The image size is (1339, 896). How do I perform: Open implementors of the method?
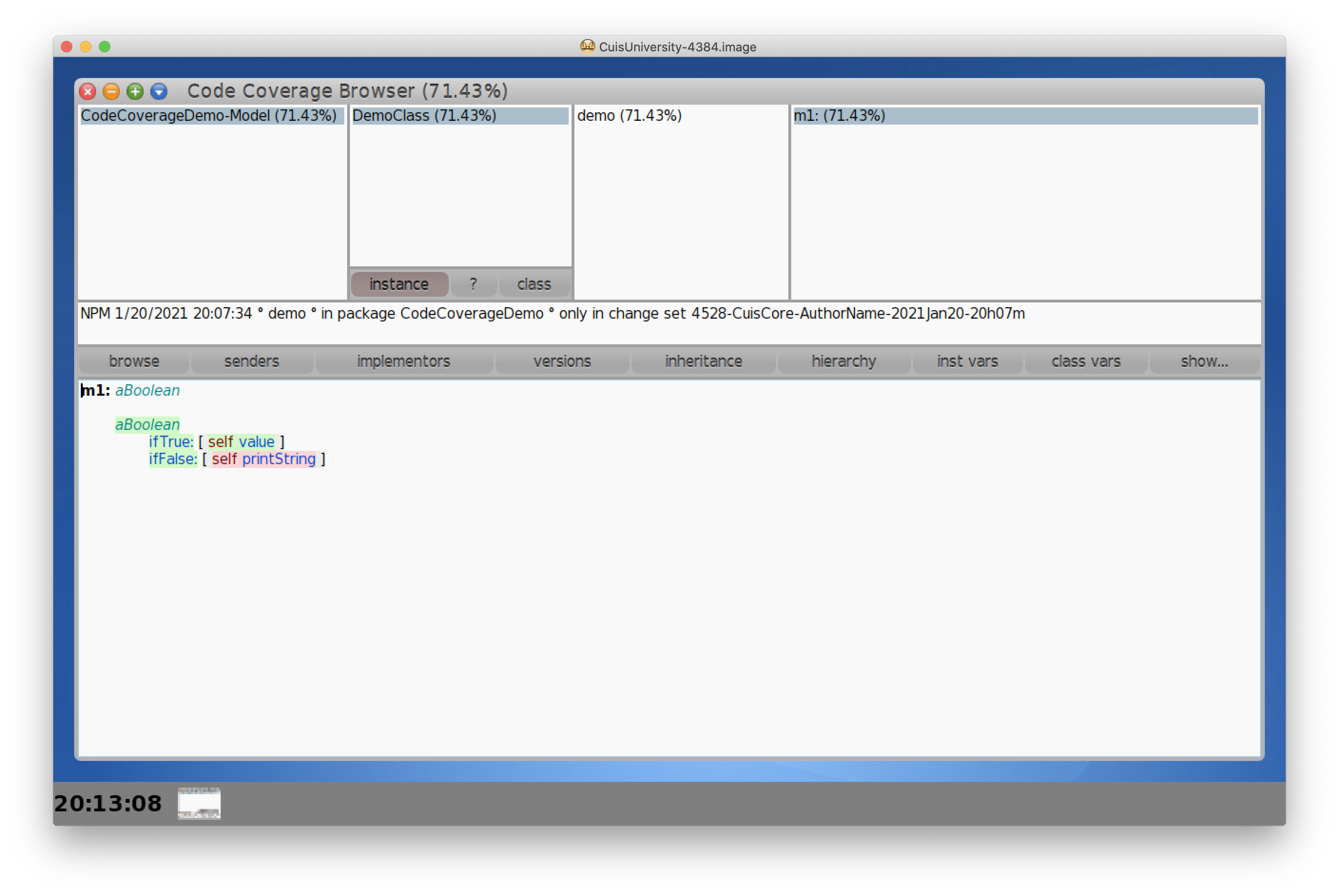coord(403,361)
